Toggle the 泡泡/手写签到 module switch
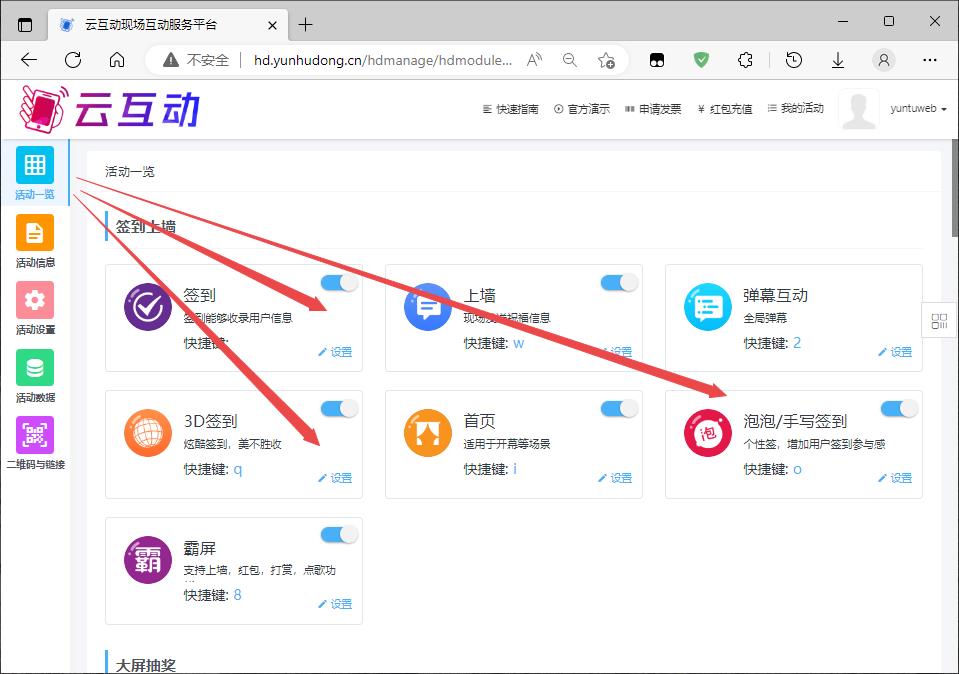The image size is (959, 674). point(899,408)
